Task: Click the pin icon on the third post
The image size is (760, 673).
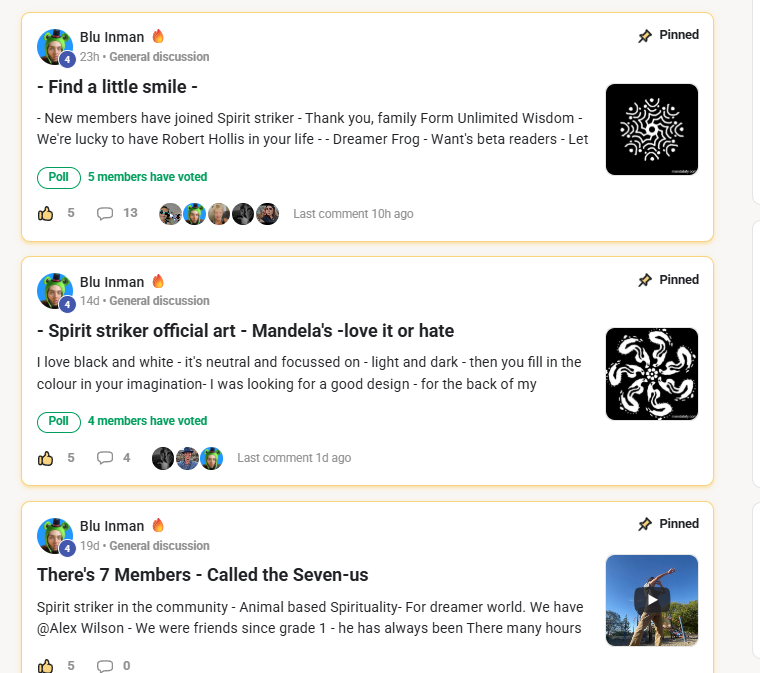Action: pos(645,525)
